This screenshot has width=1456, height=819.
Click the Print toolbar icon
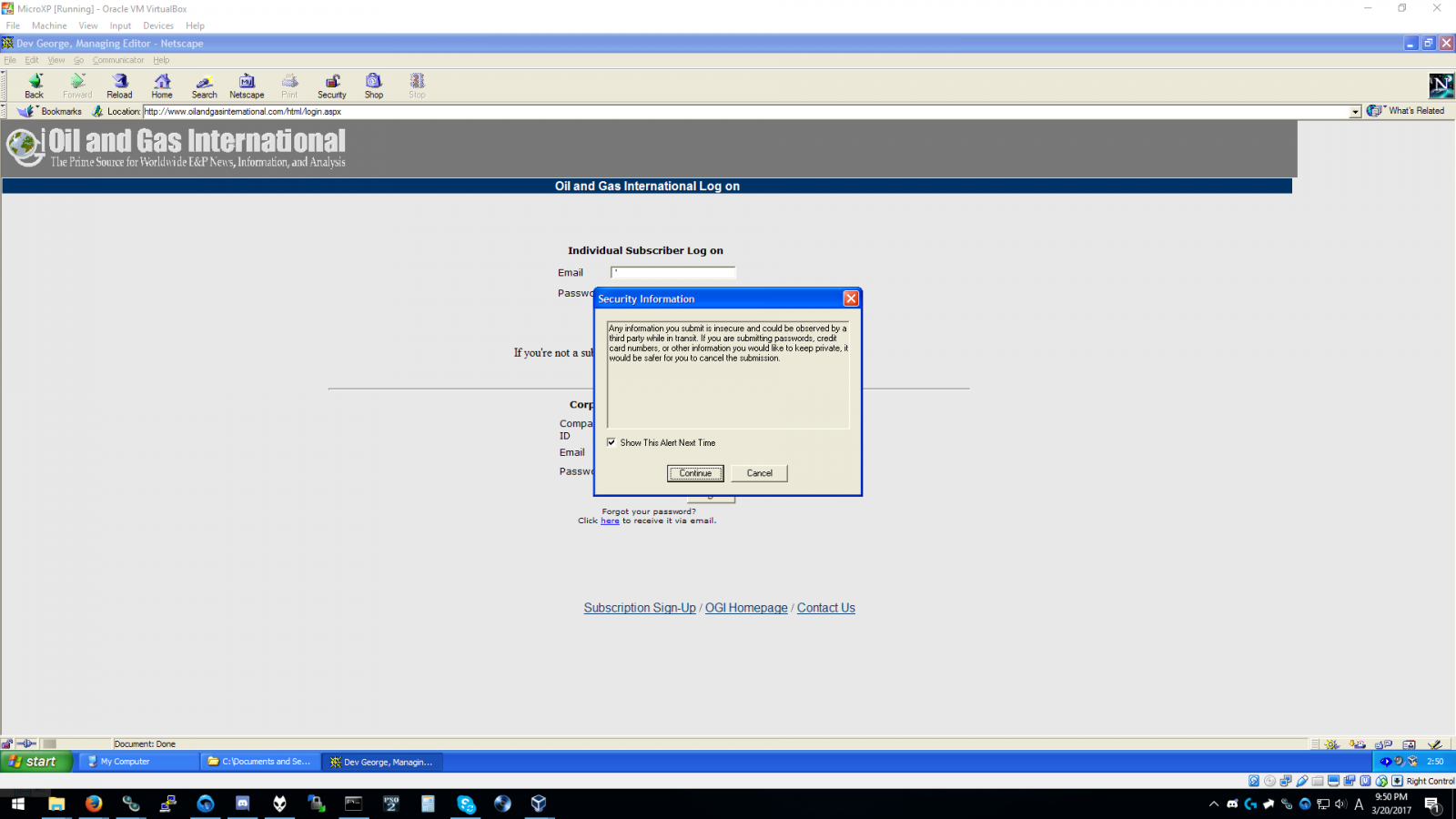tap(289, 86)
